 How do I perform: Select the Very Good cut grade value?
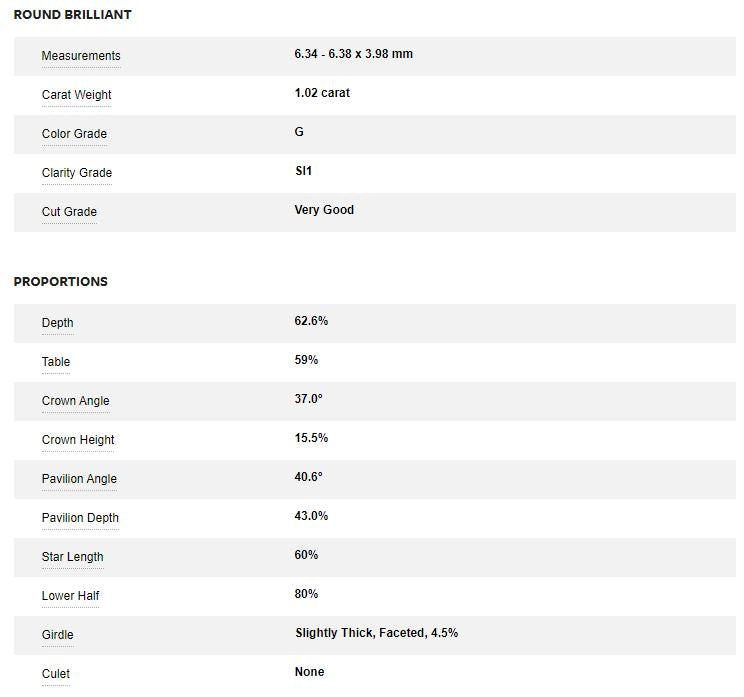click(x=324, y=210)
